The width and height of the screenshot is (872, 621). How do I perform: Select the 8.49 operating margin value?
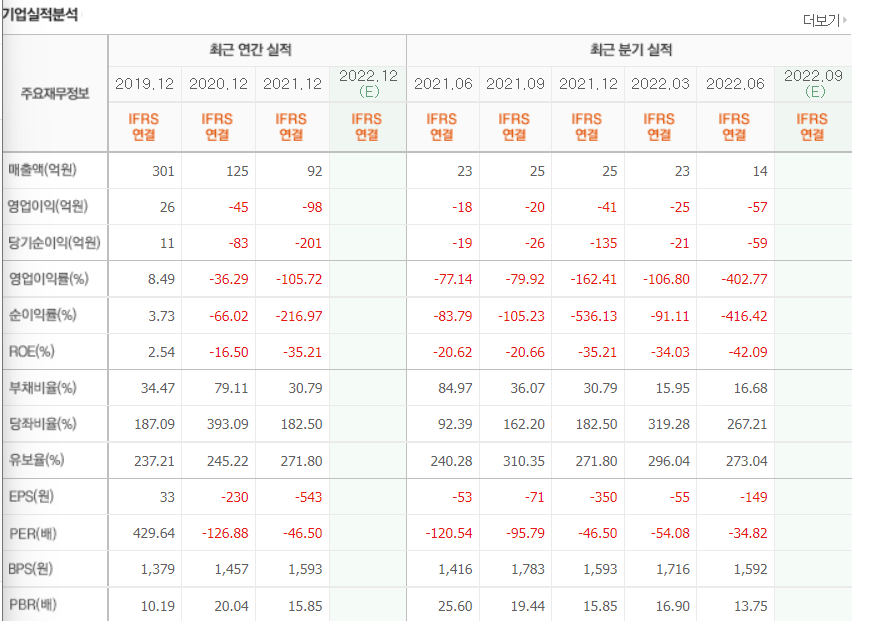(161, 279)
